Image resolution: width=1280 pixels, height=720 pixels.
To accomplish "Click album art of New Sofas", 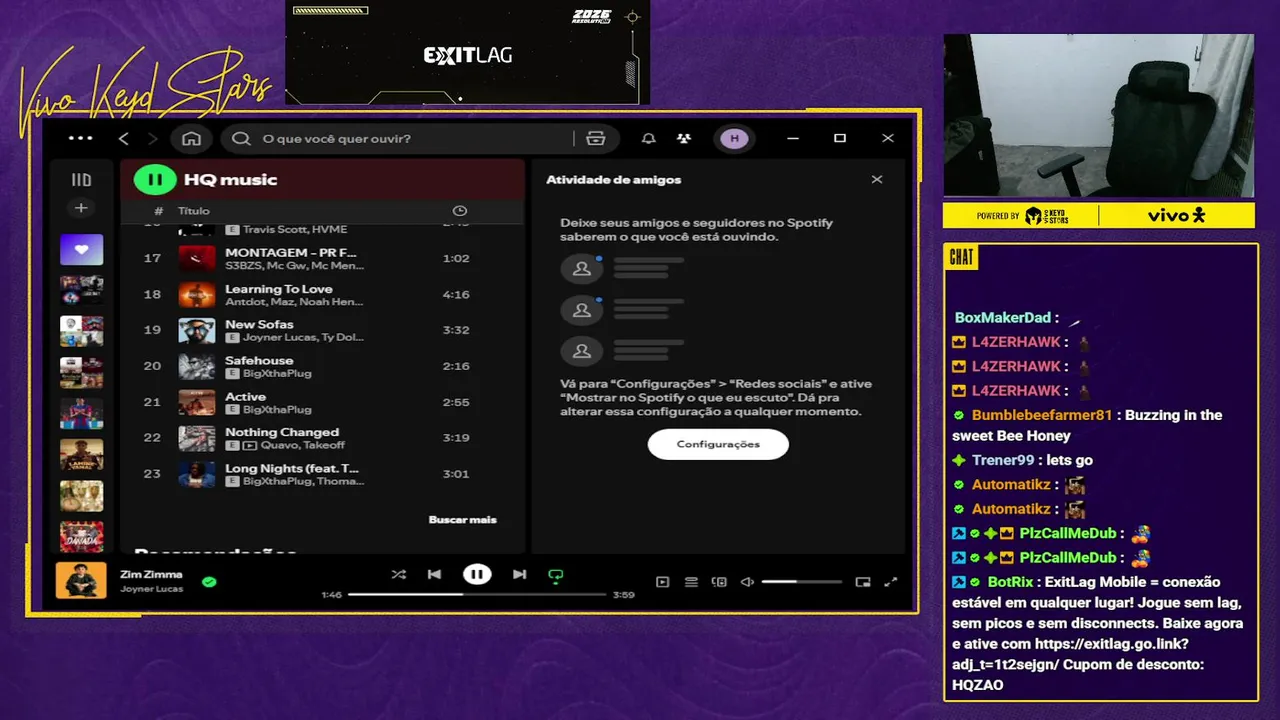I will (x=197, y=330).
